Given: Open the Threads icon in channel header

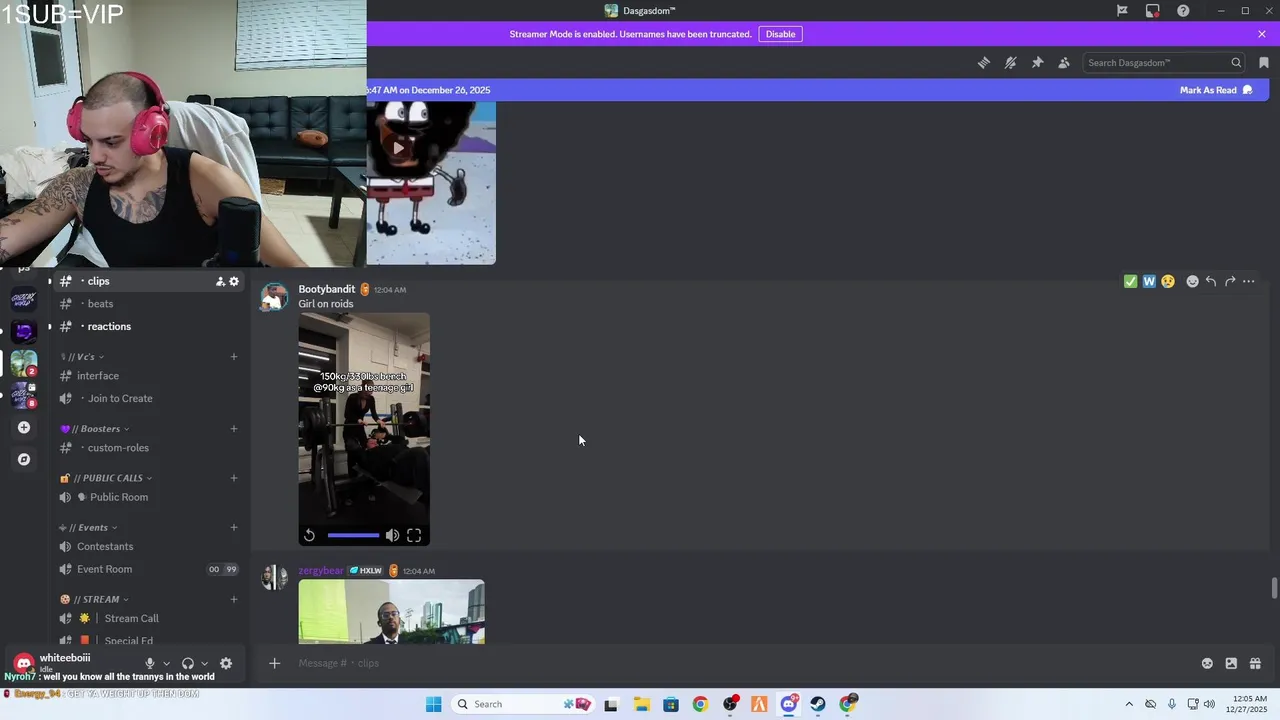Looking at the screenshot, I should pyautogui.click(x=984, y=62).
